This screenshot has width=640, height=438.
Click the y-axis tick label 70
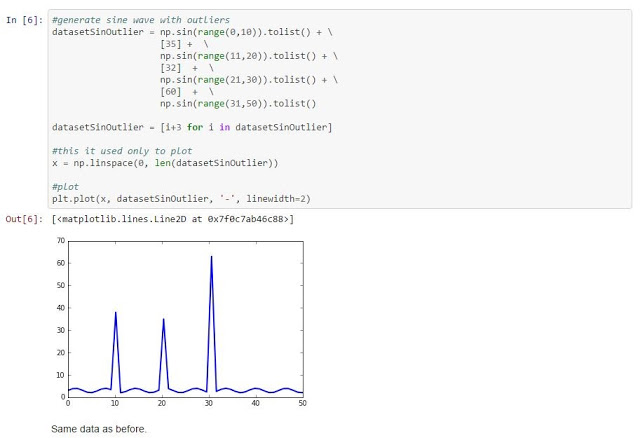click(x=60, y=241)
